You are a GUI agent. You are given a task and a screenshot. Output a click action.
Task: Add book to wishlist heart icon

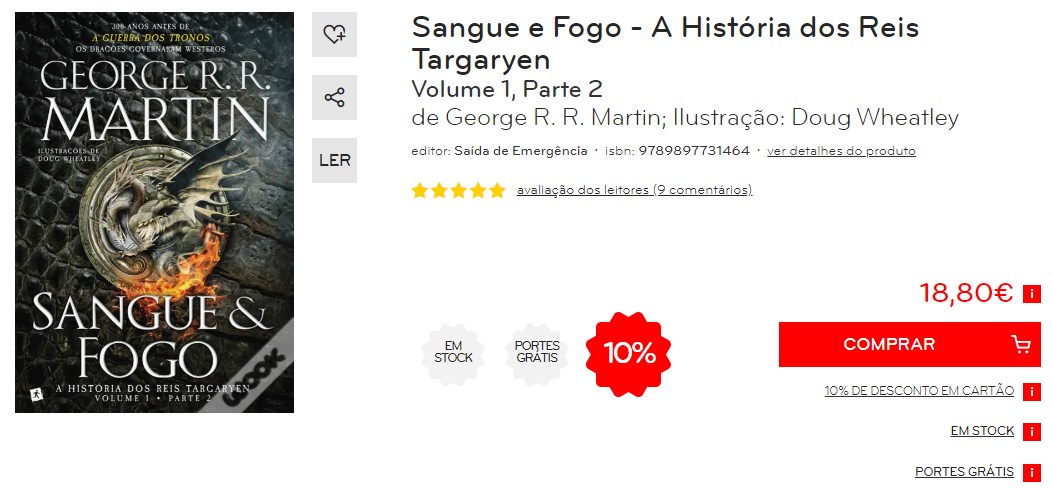coord(334,34)
